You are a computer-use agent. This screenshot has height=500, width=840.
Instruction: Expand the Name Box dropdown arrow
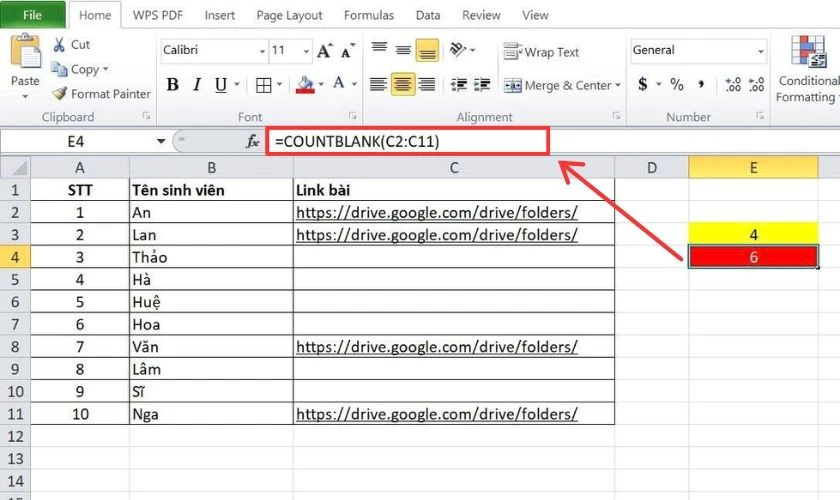(161, 141)
